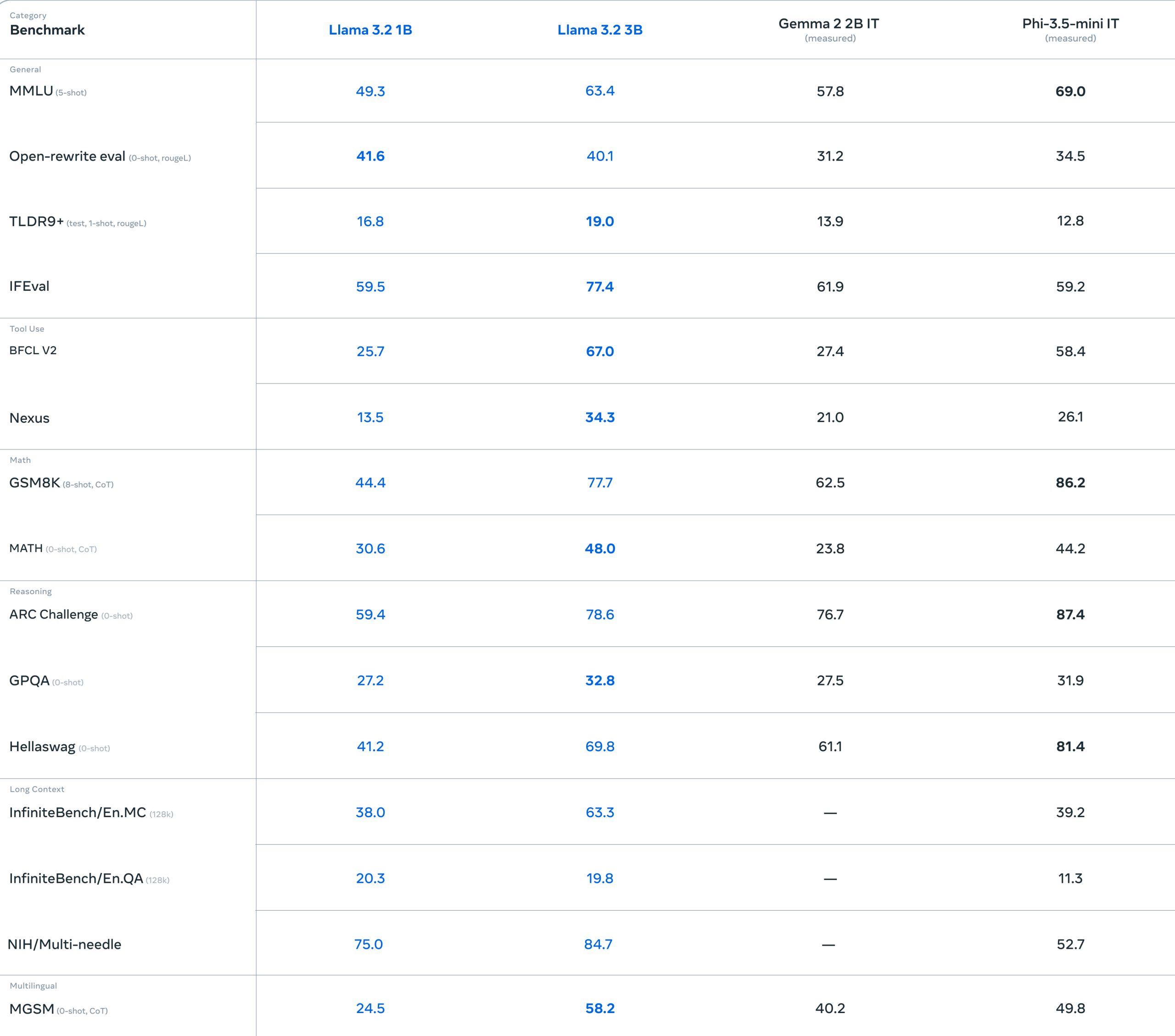Click the Long Context category label
Image resolution: width=1175 pixels, height=1036 pixels.
37,789
